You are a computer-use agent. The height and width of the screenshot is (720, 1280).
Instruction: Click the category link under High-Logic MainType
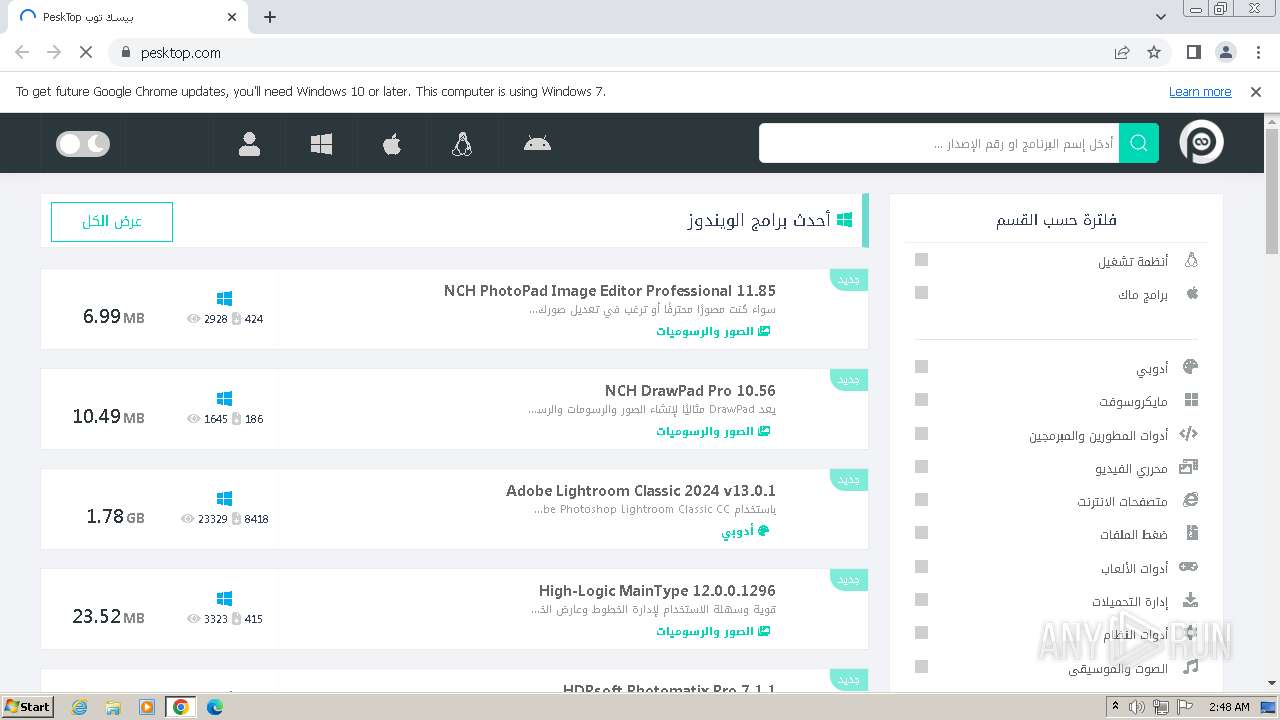[x=713, y=631]
